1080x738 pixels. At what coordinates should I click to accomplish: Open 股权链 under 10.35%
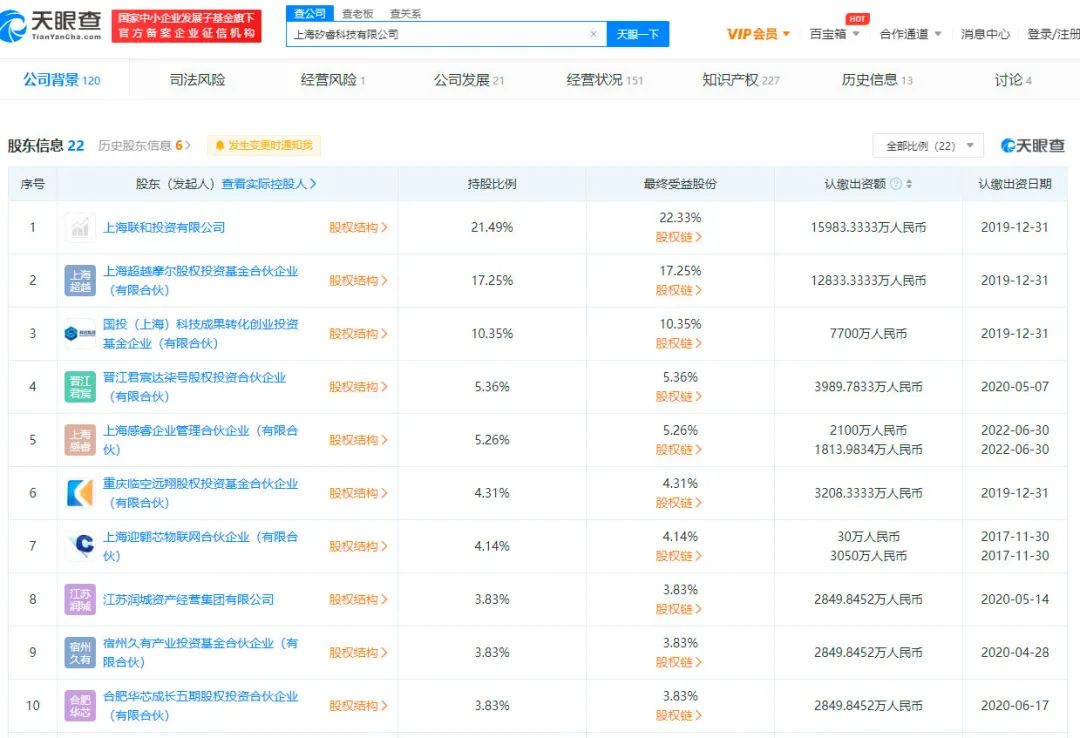click(678, 343)
